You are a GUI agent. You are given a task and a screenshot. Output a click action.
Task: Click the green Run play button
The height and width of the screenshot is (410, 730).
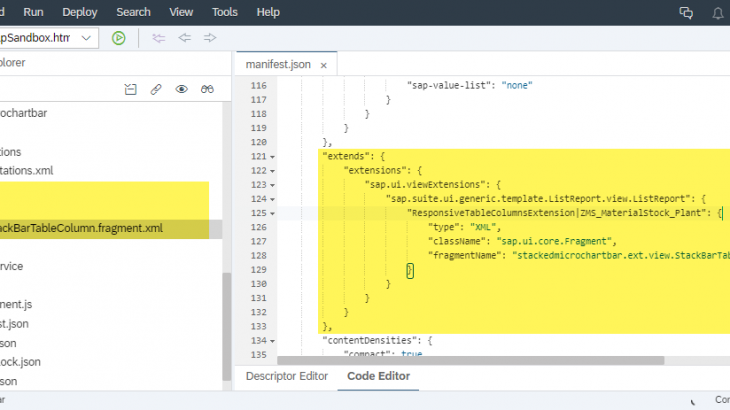pyautogui.click(x=119, y=38)
